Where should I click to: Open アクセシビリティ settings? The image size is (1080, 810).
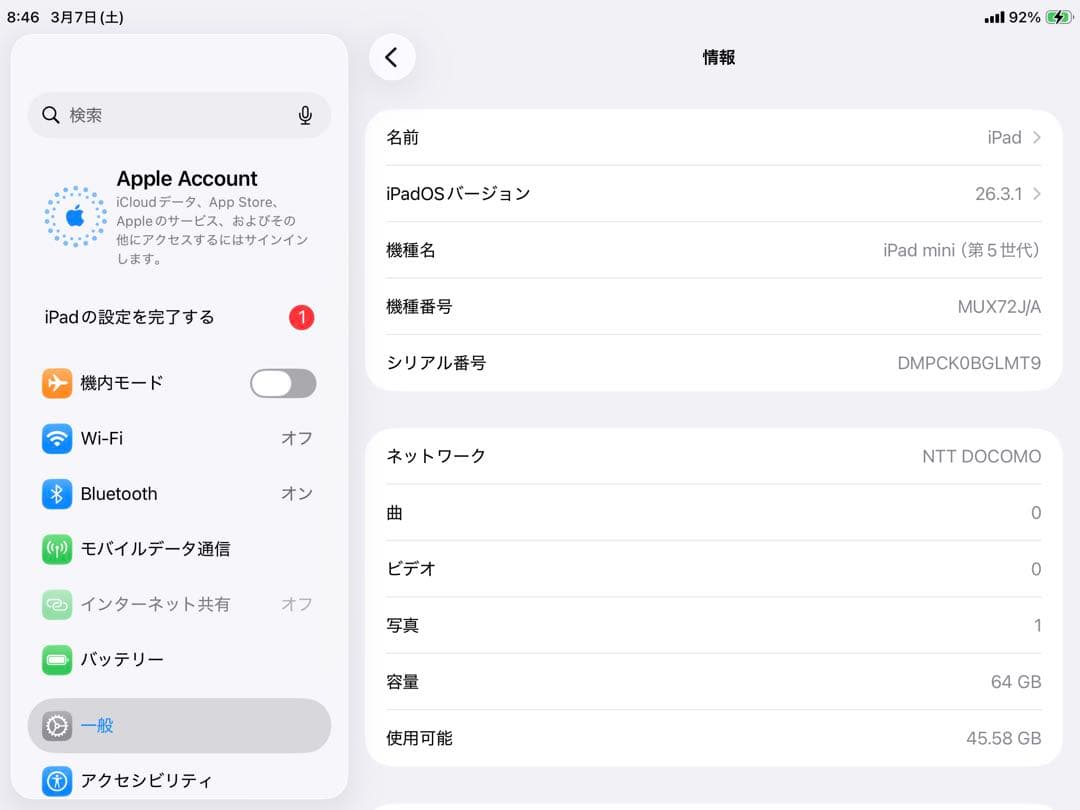coord(179,780)
